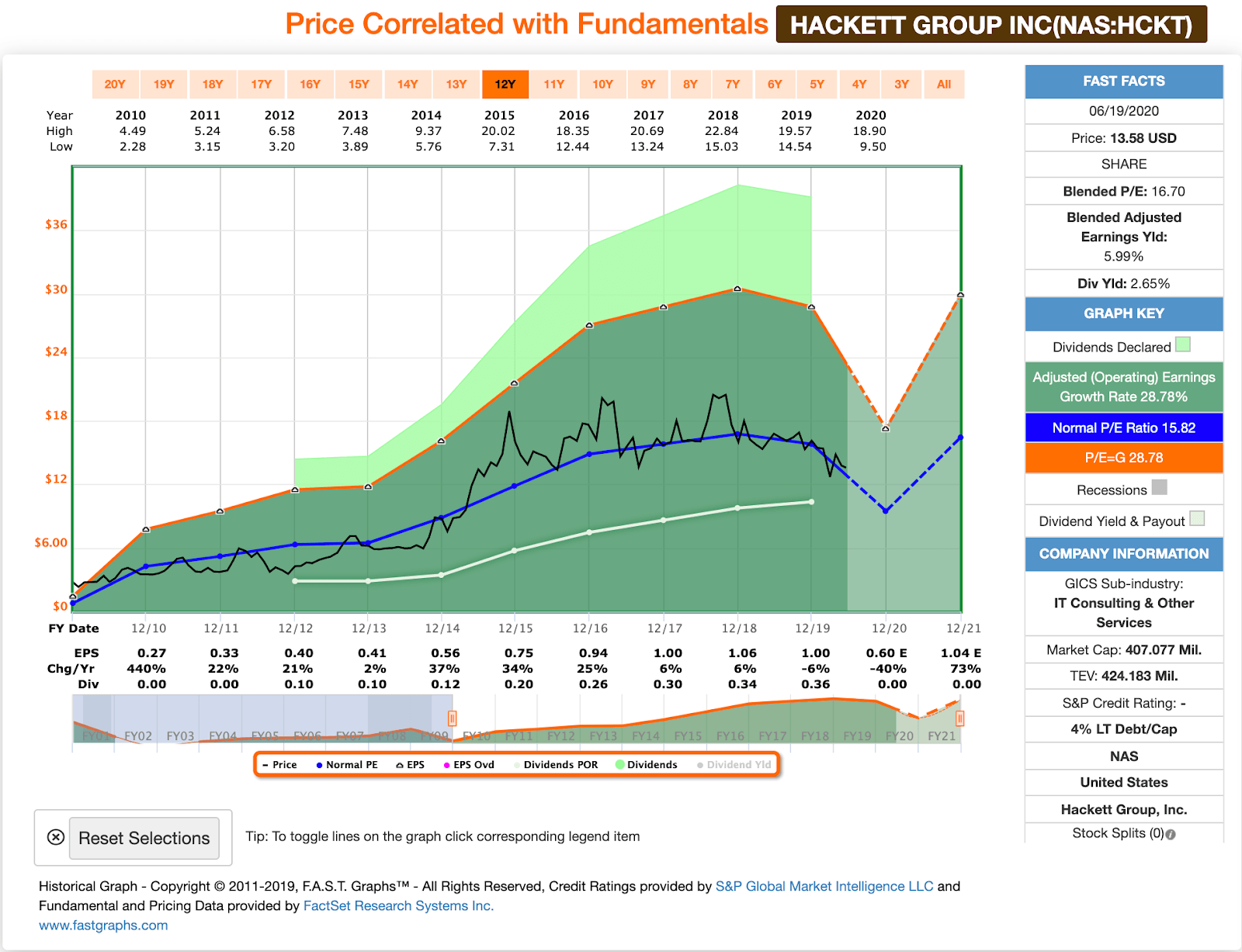
Task: Click the Dividend Yield & Payout swatch icon
Action: coord(1197,519)
